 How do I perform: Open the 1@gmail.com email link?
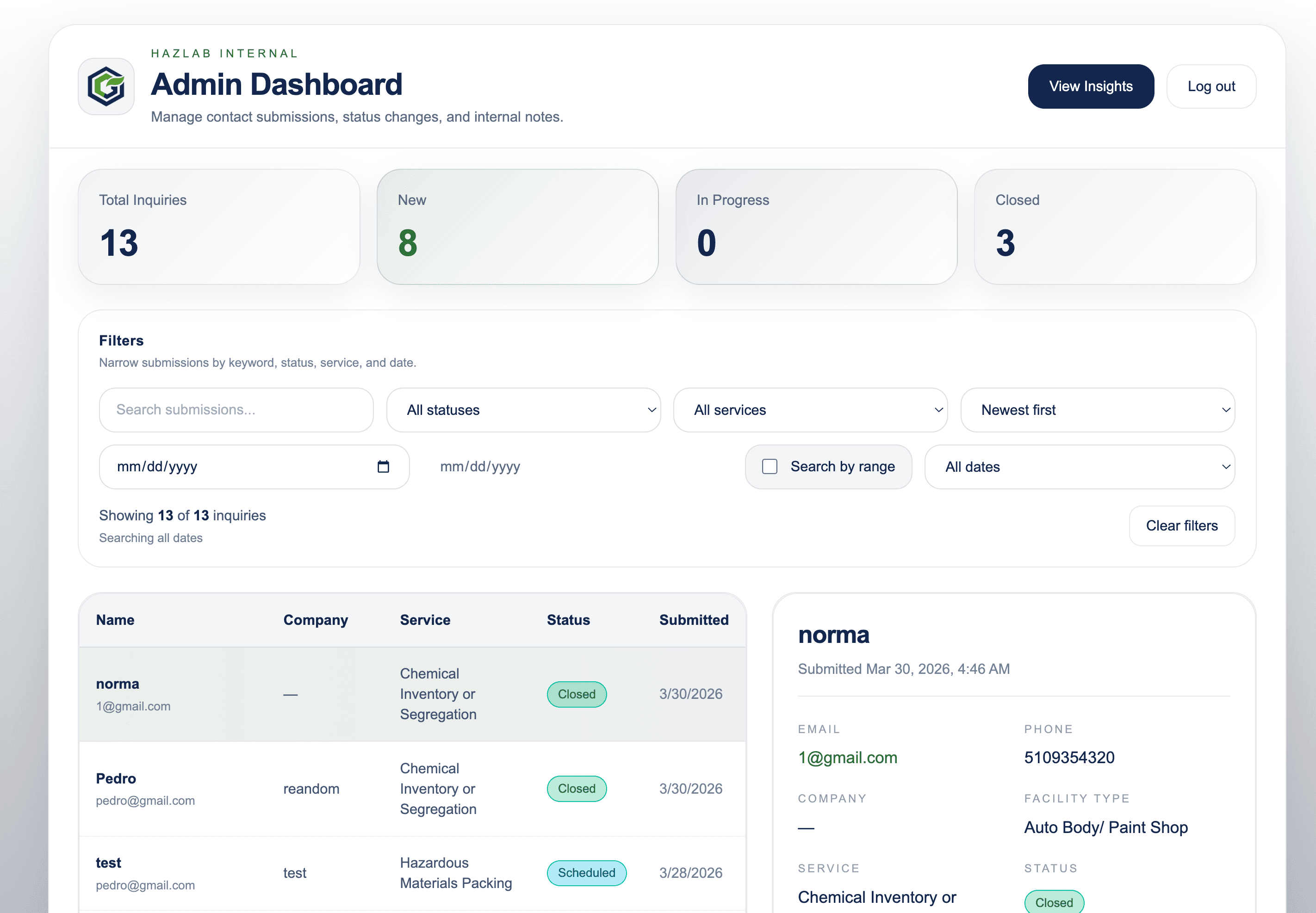click(847, 758)
